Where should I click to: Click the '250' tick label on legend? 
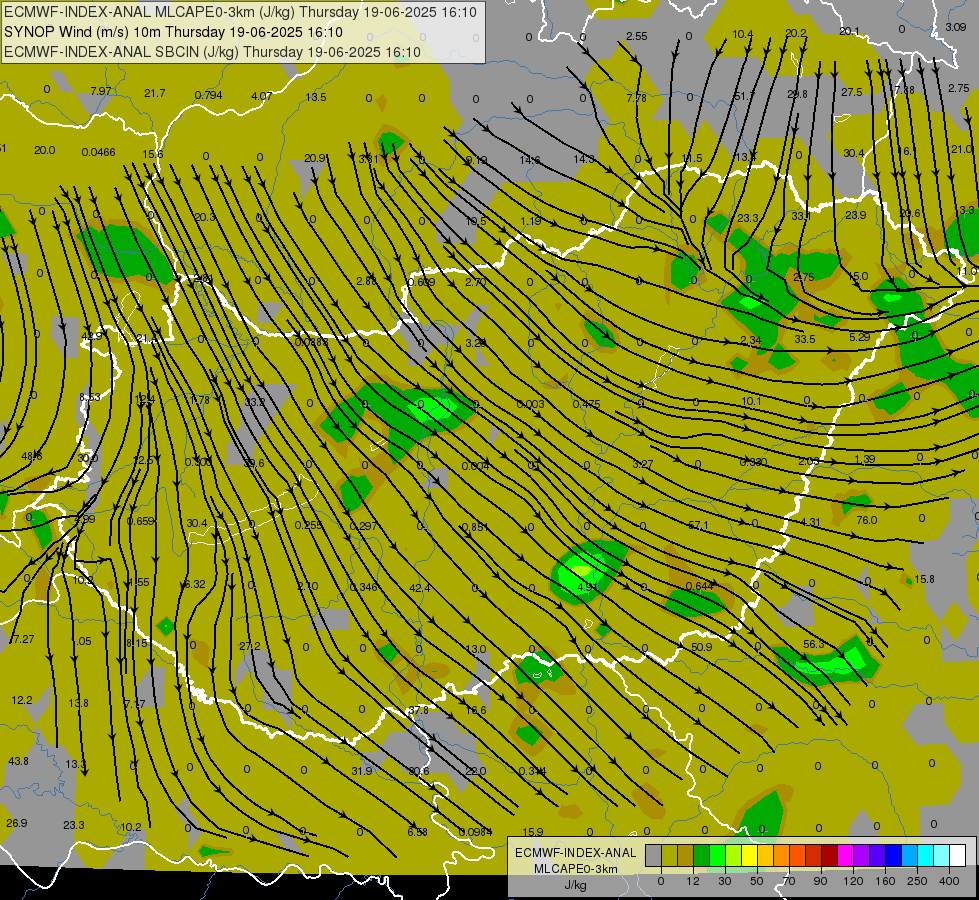[917, 881]
